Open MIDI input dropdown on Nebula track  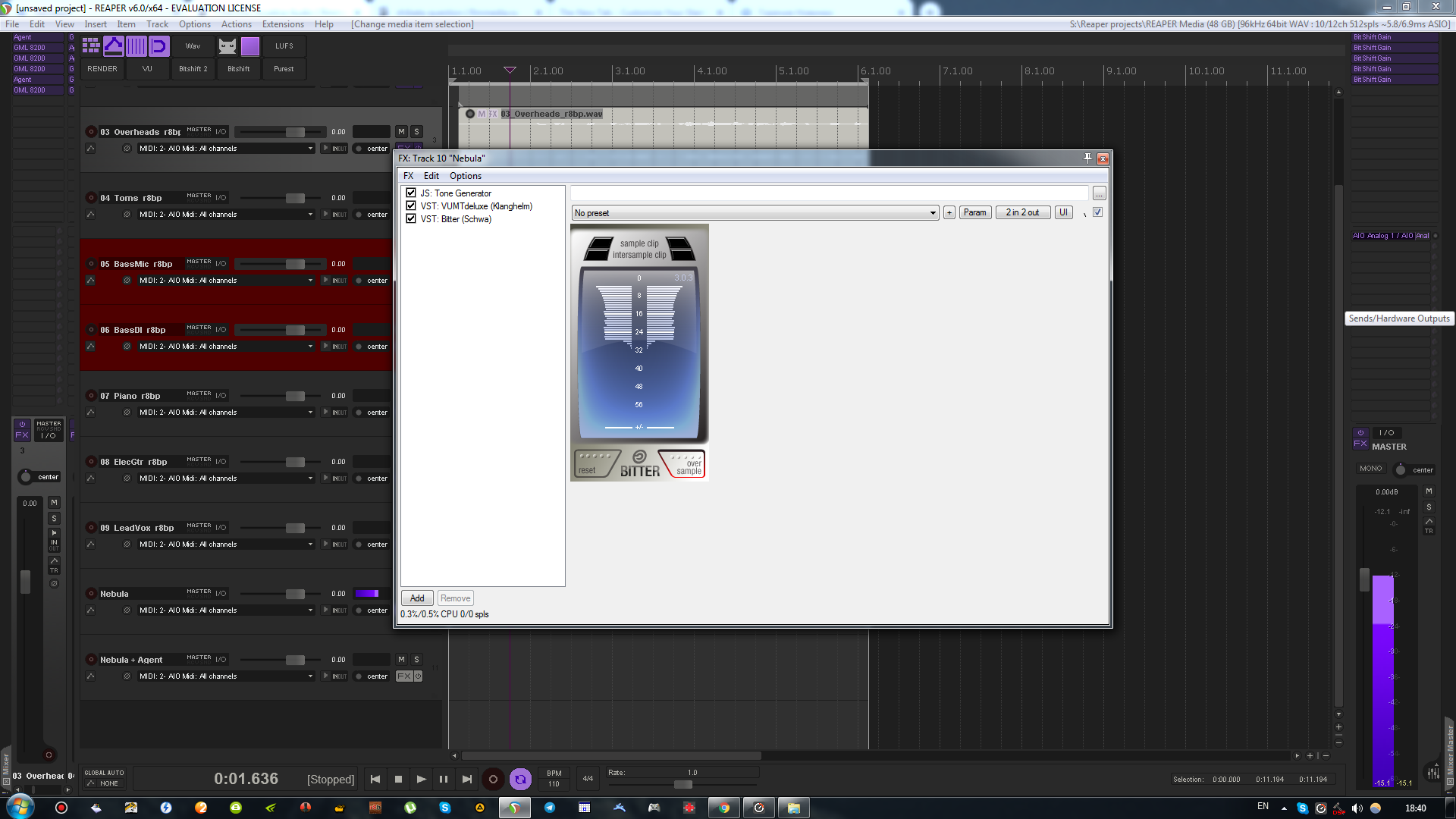click(226, 610)
